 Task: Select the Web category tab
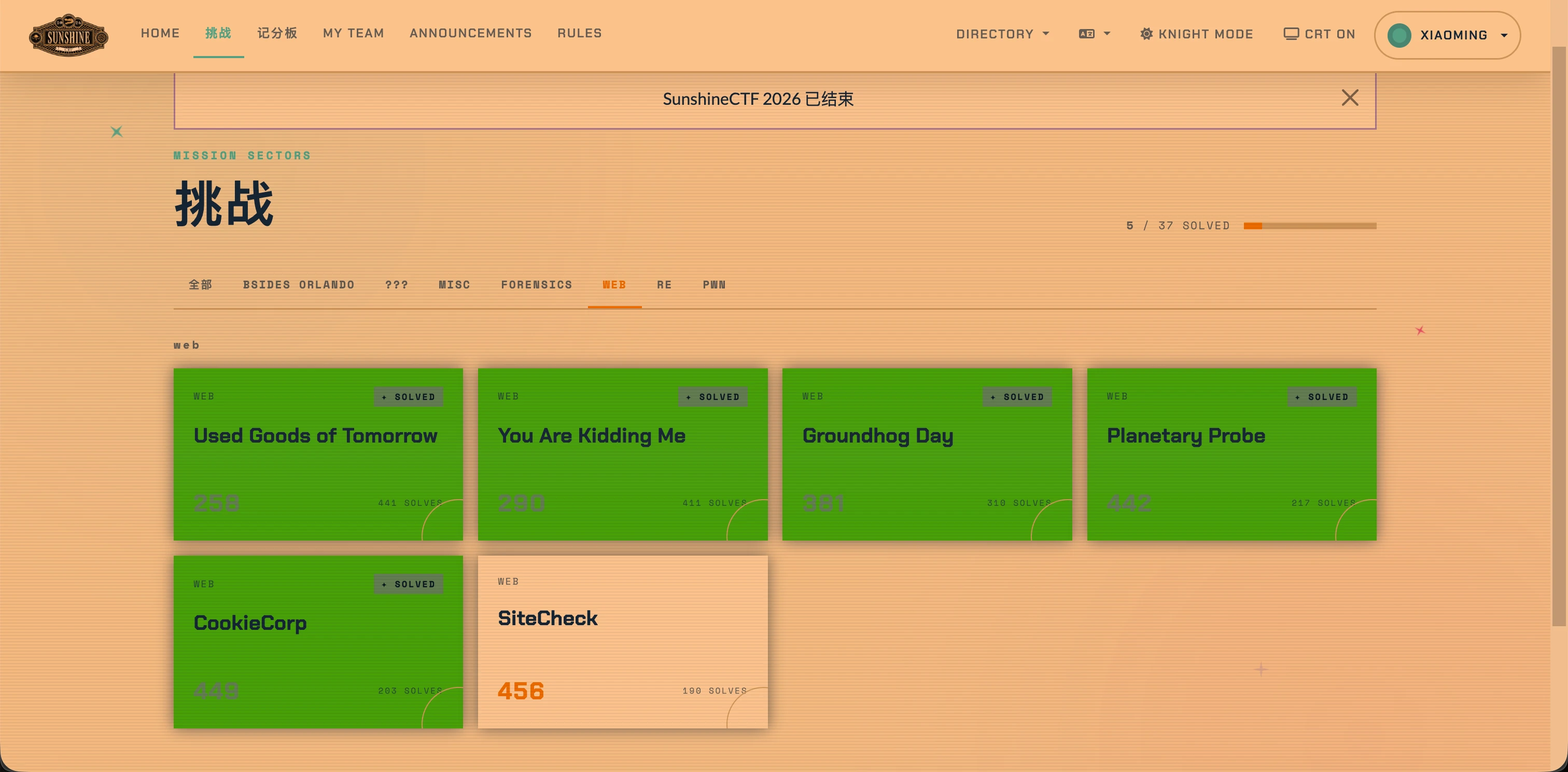614,284
